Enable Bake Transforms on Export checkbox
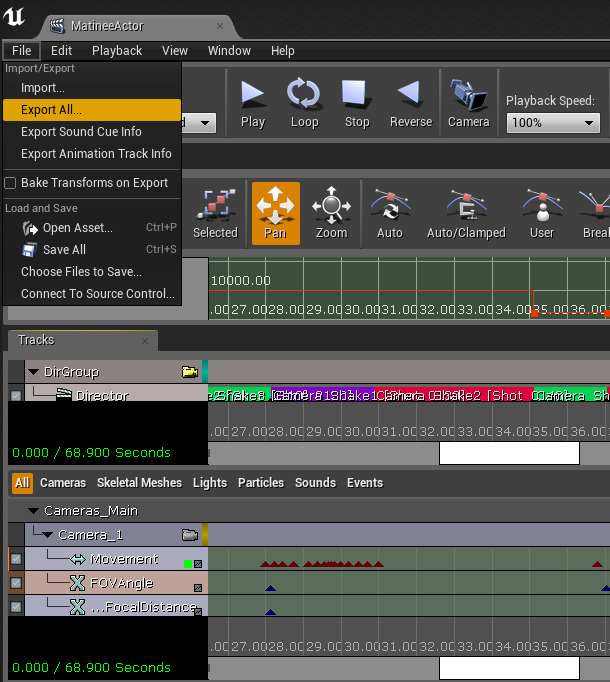The width and height of the screenshot is (610, 682). 11,183
